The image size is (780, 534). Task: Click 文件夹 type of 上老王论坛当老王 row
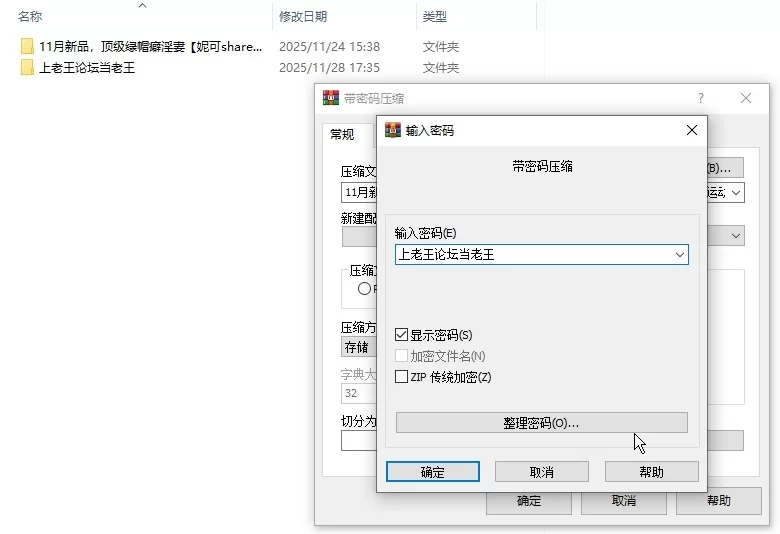(x=441, y=67)
